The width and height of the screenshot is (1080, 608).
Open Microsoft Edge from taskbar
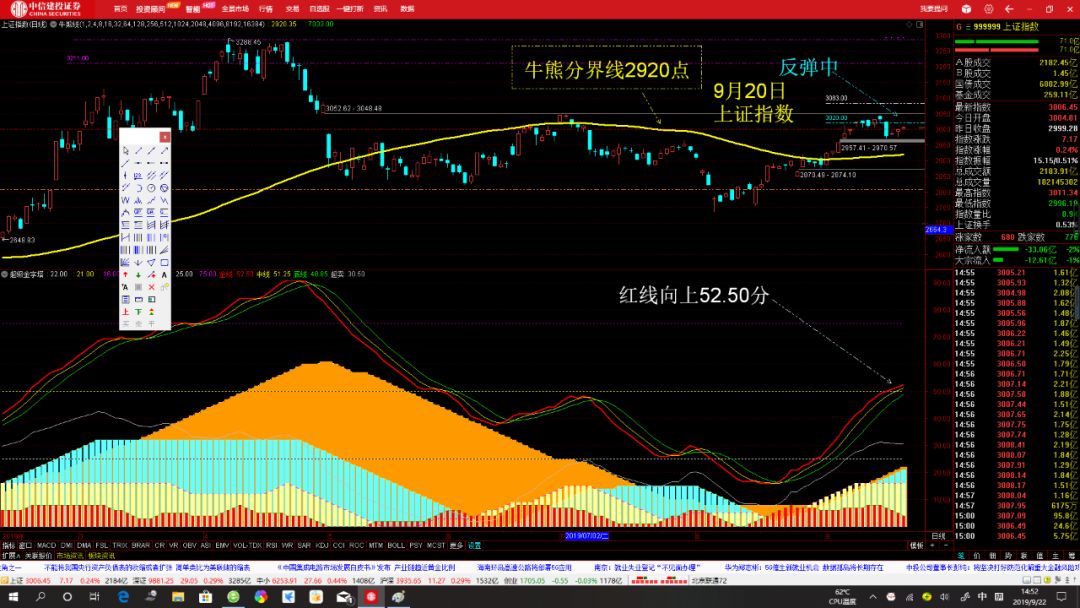coord(123,597)
